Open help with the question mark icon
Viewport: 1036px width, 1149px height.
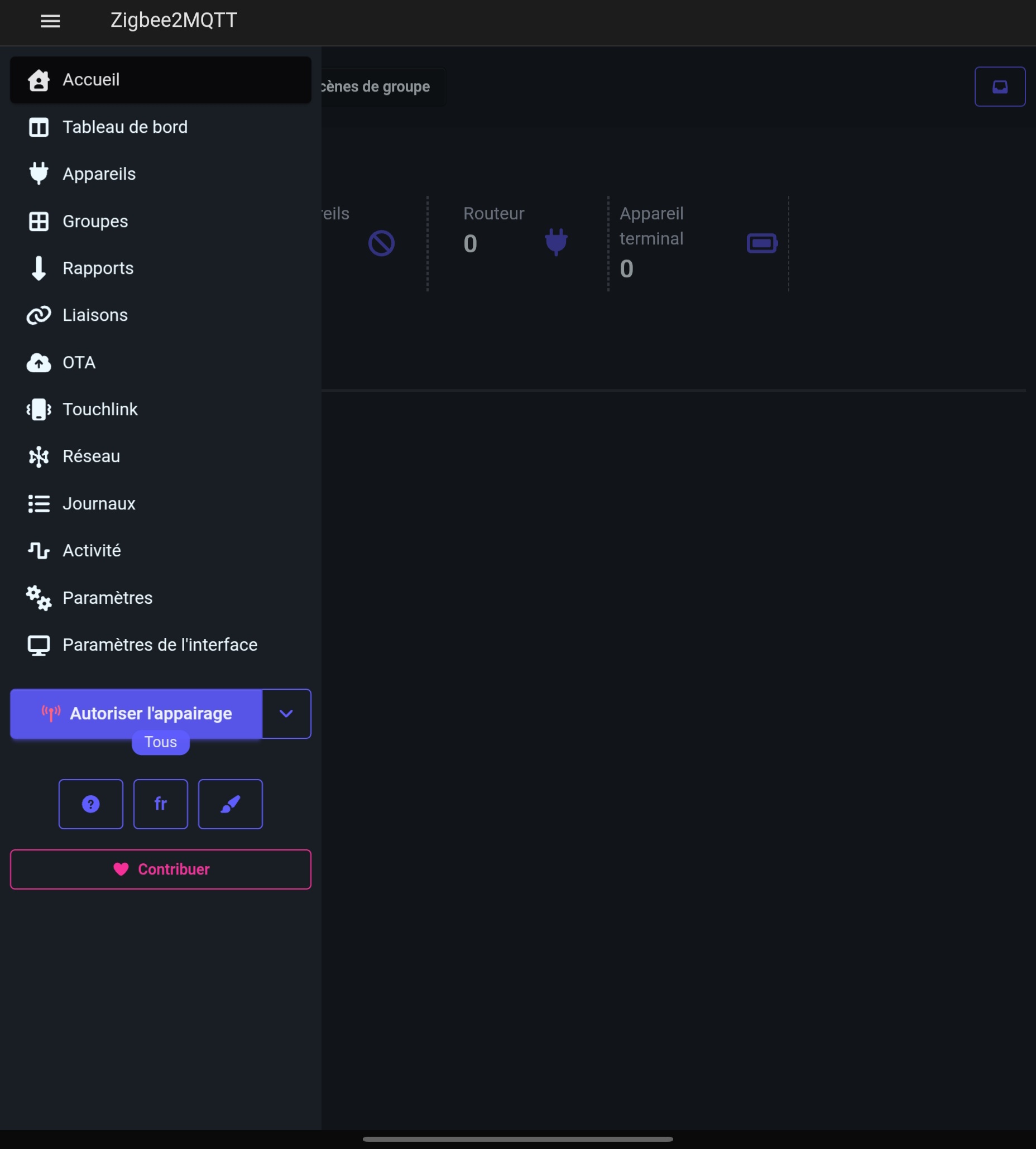coord(90,804)
